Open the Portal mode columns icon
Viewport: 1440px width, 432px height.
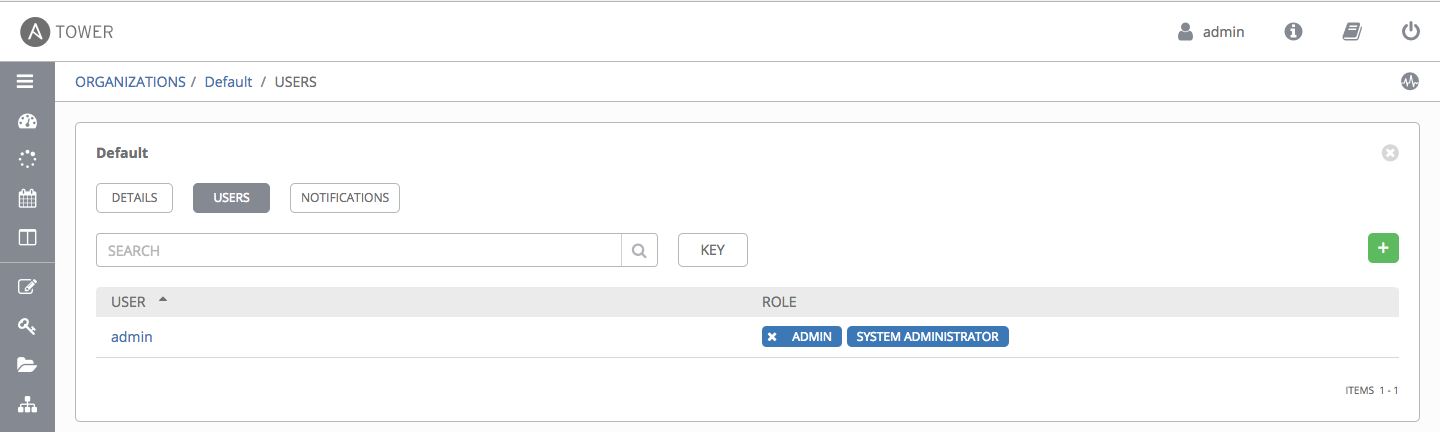point(27,238)
